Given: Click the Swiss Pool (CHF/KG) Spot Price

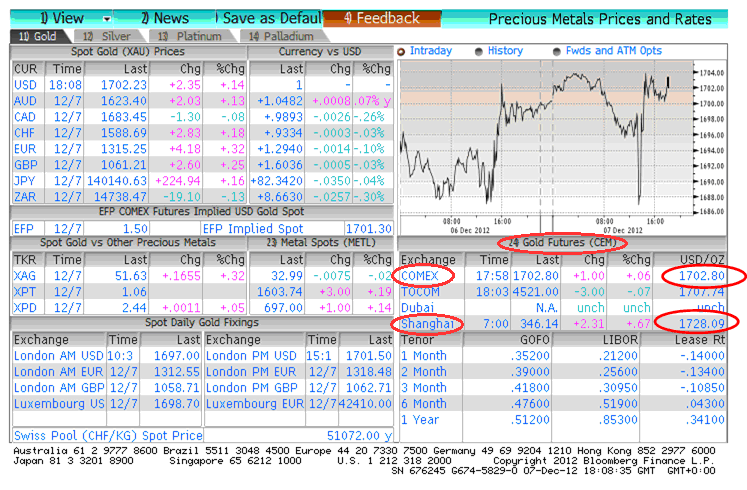Looking at the screenshot, I should (108, 436).
